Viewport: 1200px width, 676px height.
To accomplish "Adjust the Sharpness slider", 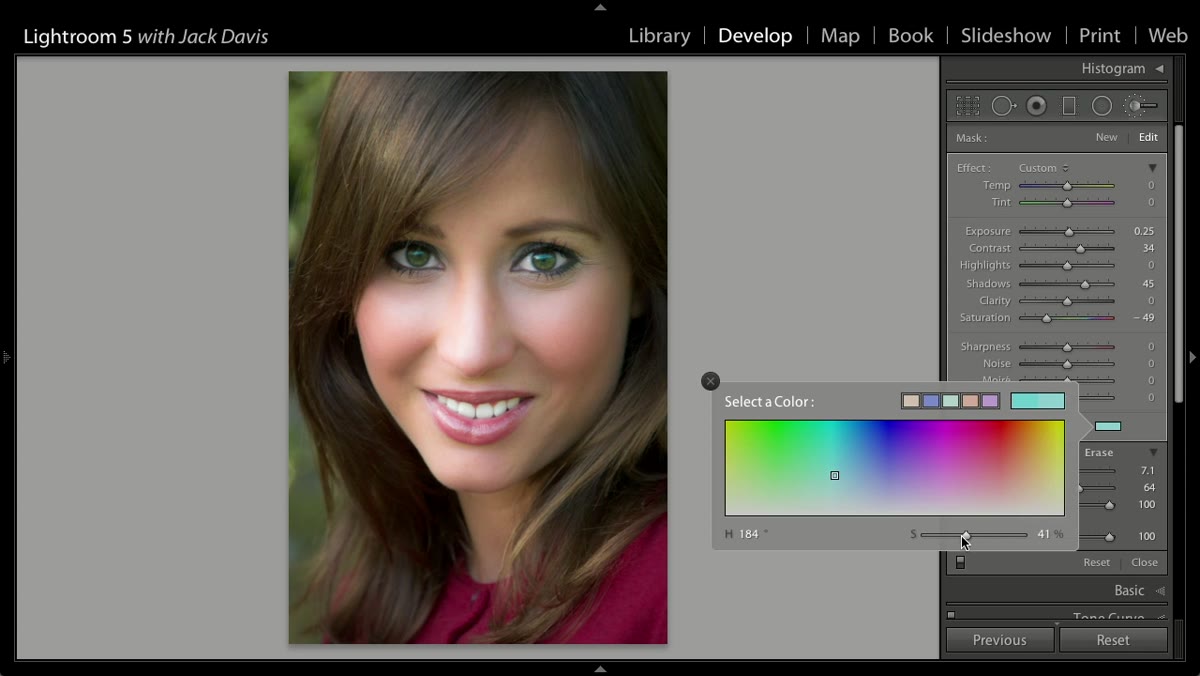I will 1066,347.
